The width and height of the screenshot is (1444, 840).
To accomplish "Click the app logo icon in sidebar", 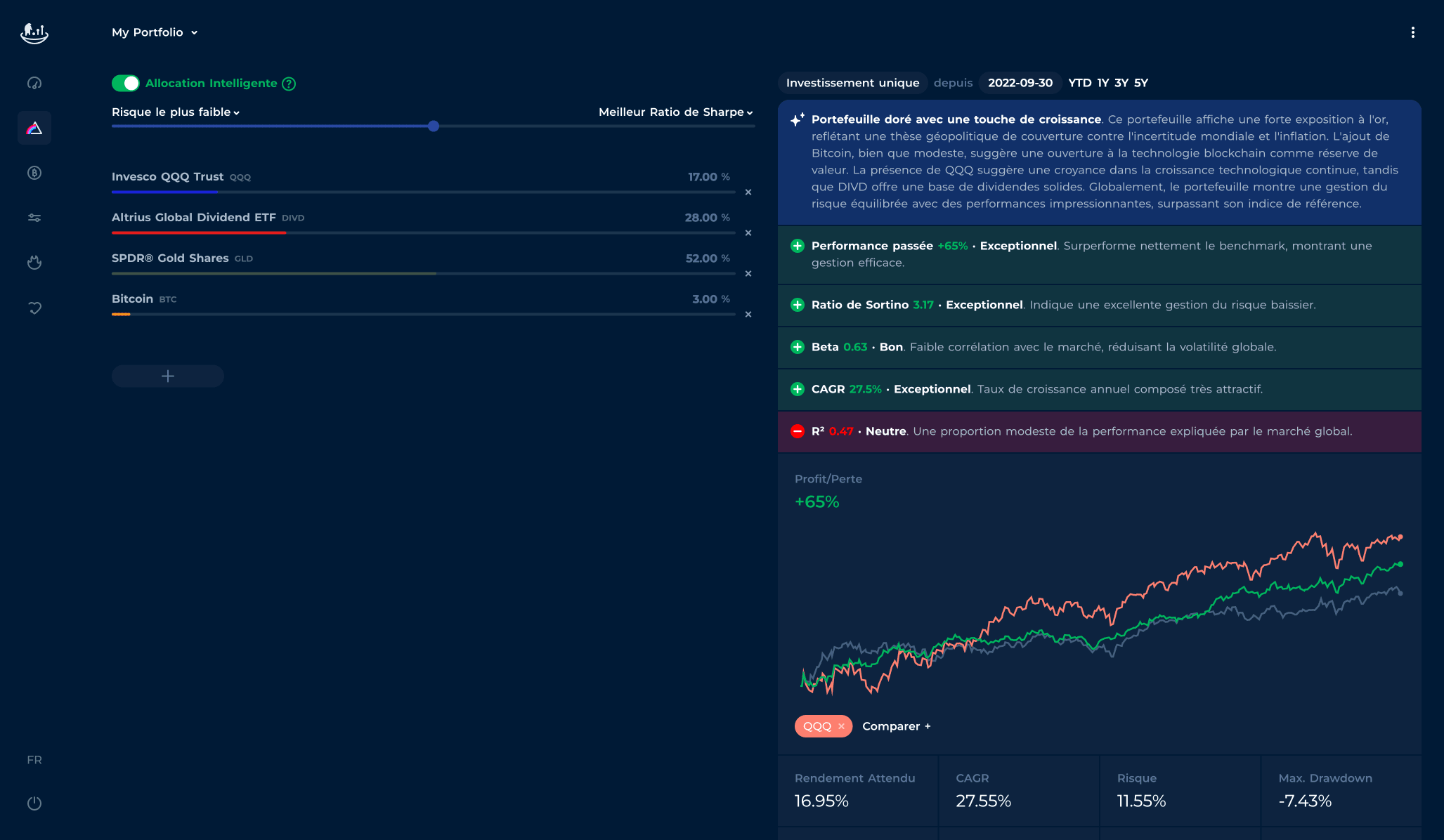I will click(34, 33).
